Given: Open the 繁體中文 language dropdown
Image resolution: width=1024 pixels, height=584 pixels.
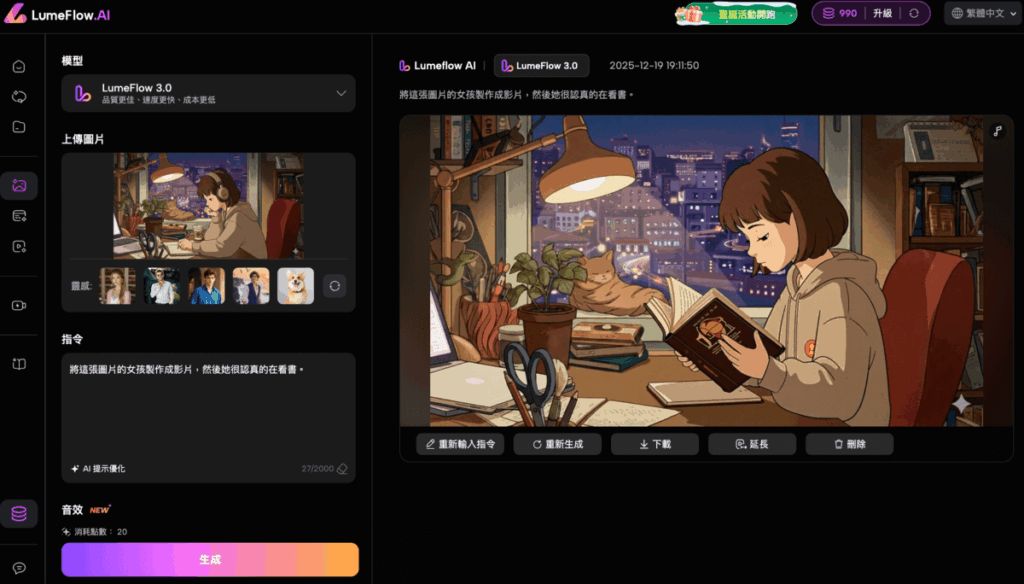Looking at the screenshot, I should point(978,13).
